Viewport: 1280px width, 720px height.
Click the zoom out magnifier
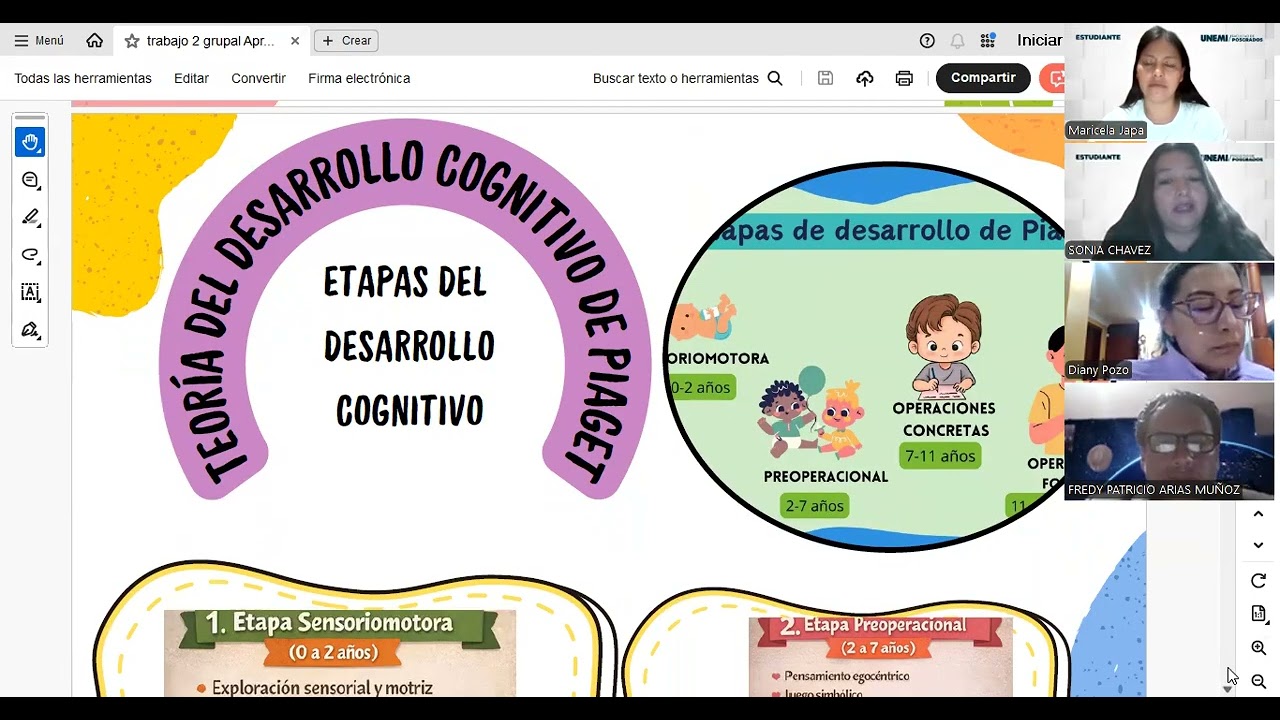[x=1259, y=682]
